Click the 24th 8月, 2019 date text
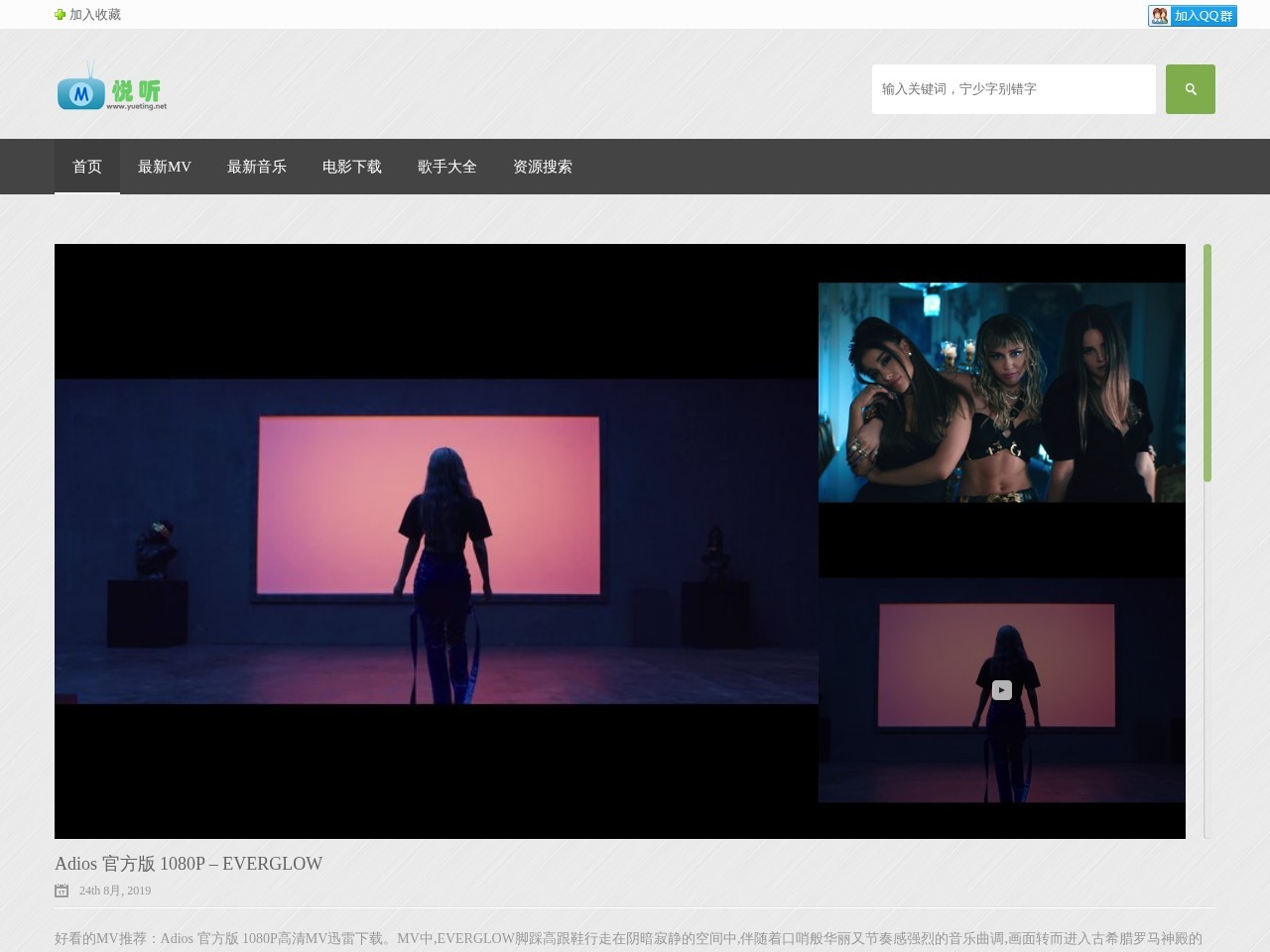1270x952 pixels. 115,891
